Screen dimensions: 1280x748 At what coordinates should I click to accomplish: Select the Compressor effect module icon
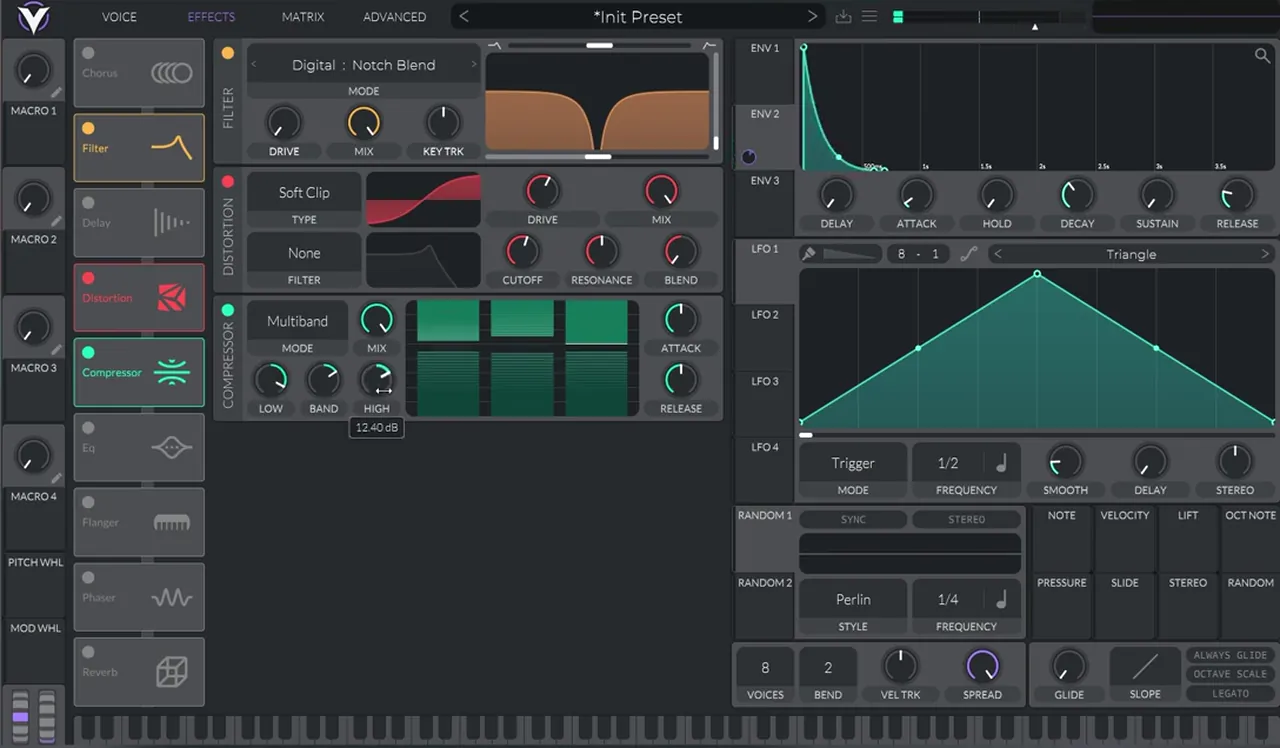171,373
